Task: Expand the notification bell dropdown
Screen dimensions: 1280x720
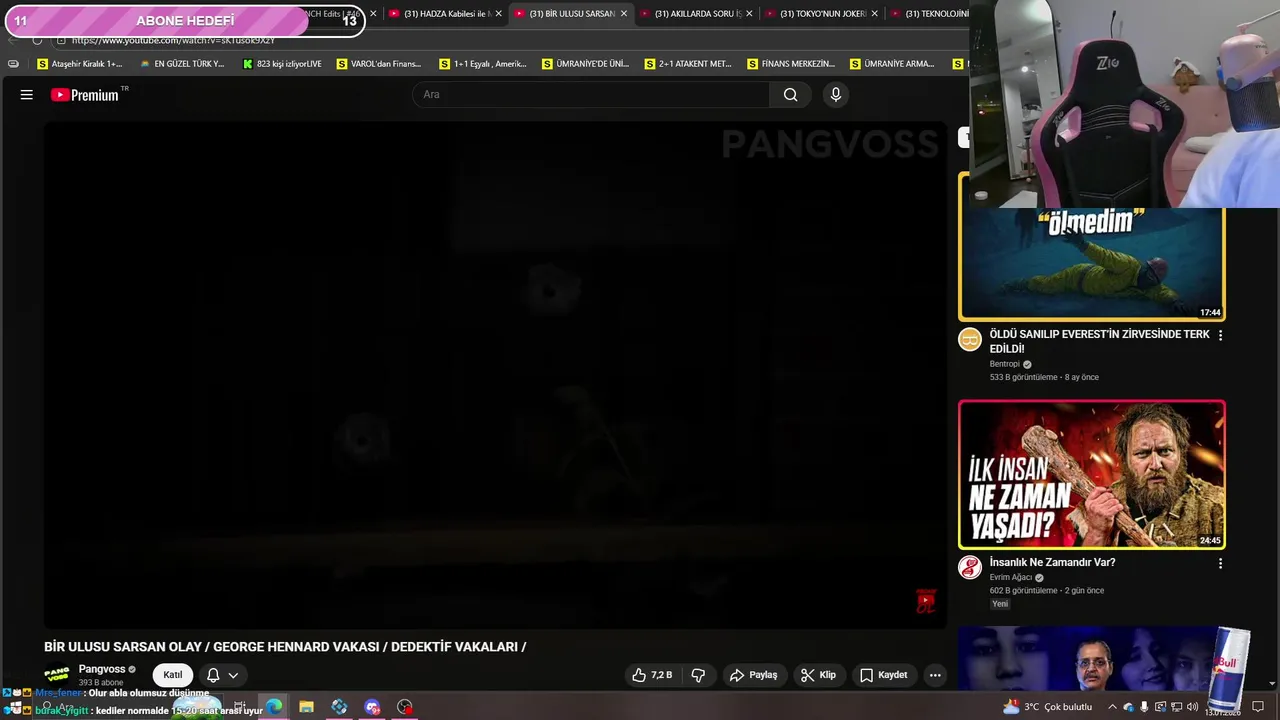Action: coord(222,675)
